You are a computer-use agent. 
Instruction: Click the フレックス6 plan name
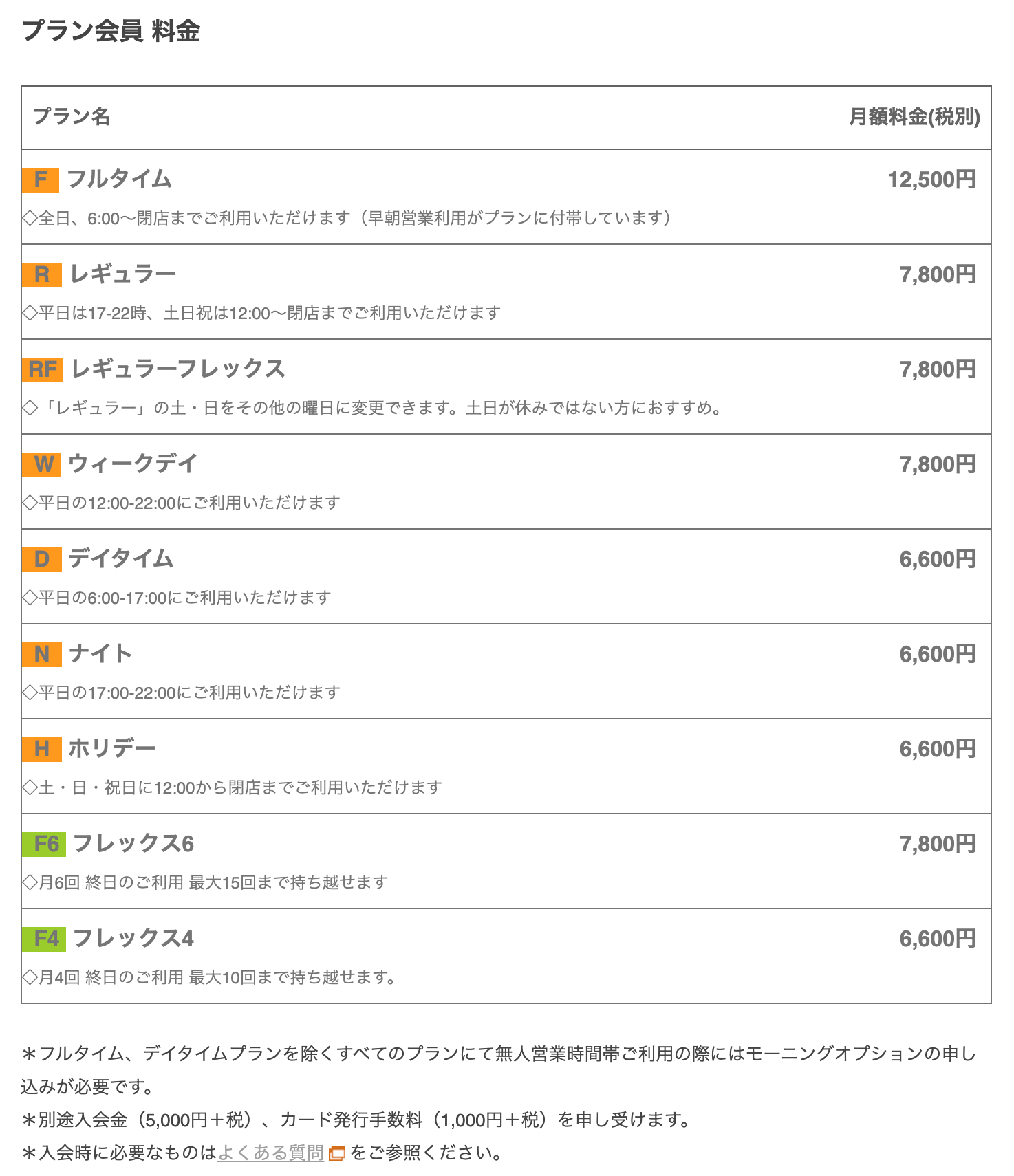pyautogui.click(x=133, y=843)
